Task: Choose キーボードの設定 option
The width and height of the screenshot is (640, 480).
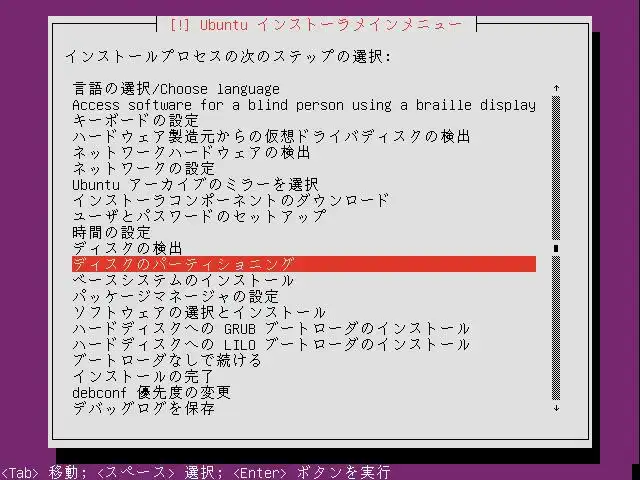Action: pos(136,121)
